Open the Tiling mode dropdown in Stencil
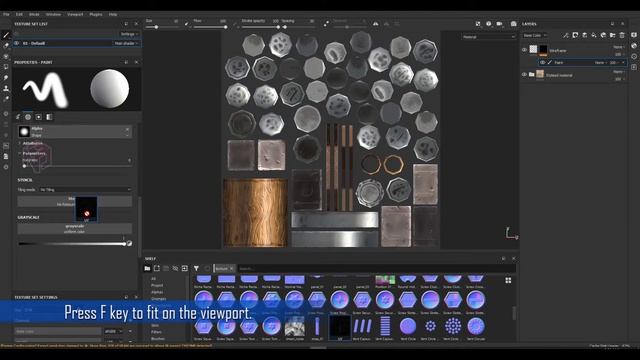Image resolution: width=640 pixels, height=360 pixels. click(x=85, y=190)
